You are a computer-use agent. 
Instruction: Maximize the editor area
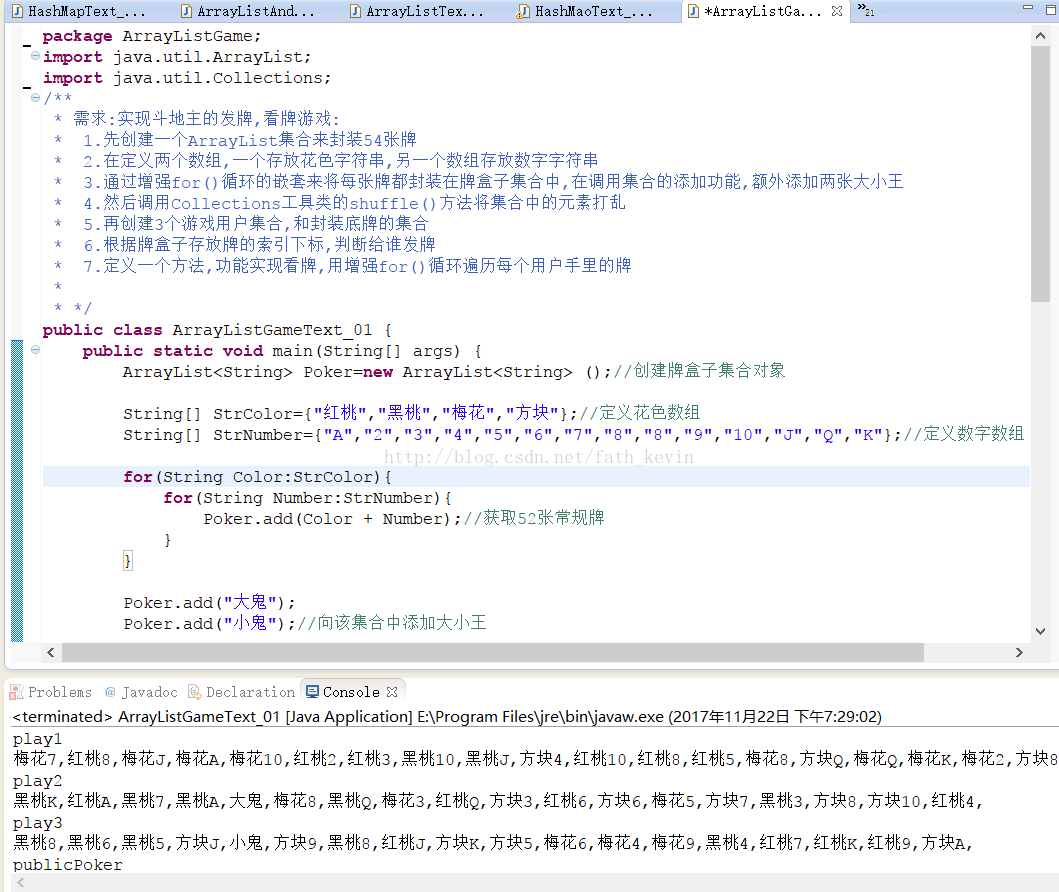(1050, 9)
